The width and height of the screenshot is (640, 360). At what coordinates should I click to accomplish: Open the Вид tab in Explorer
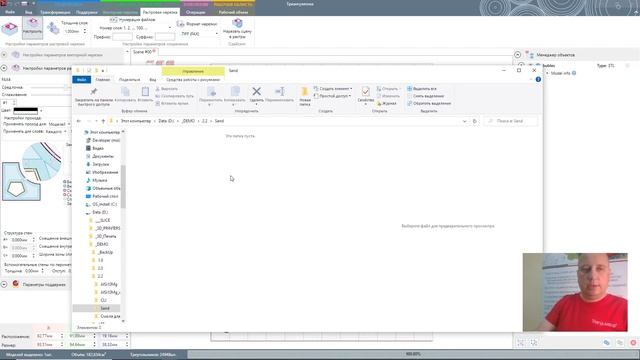(153, 80)
